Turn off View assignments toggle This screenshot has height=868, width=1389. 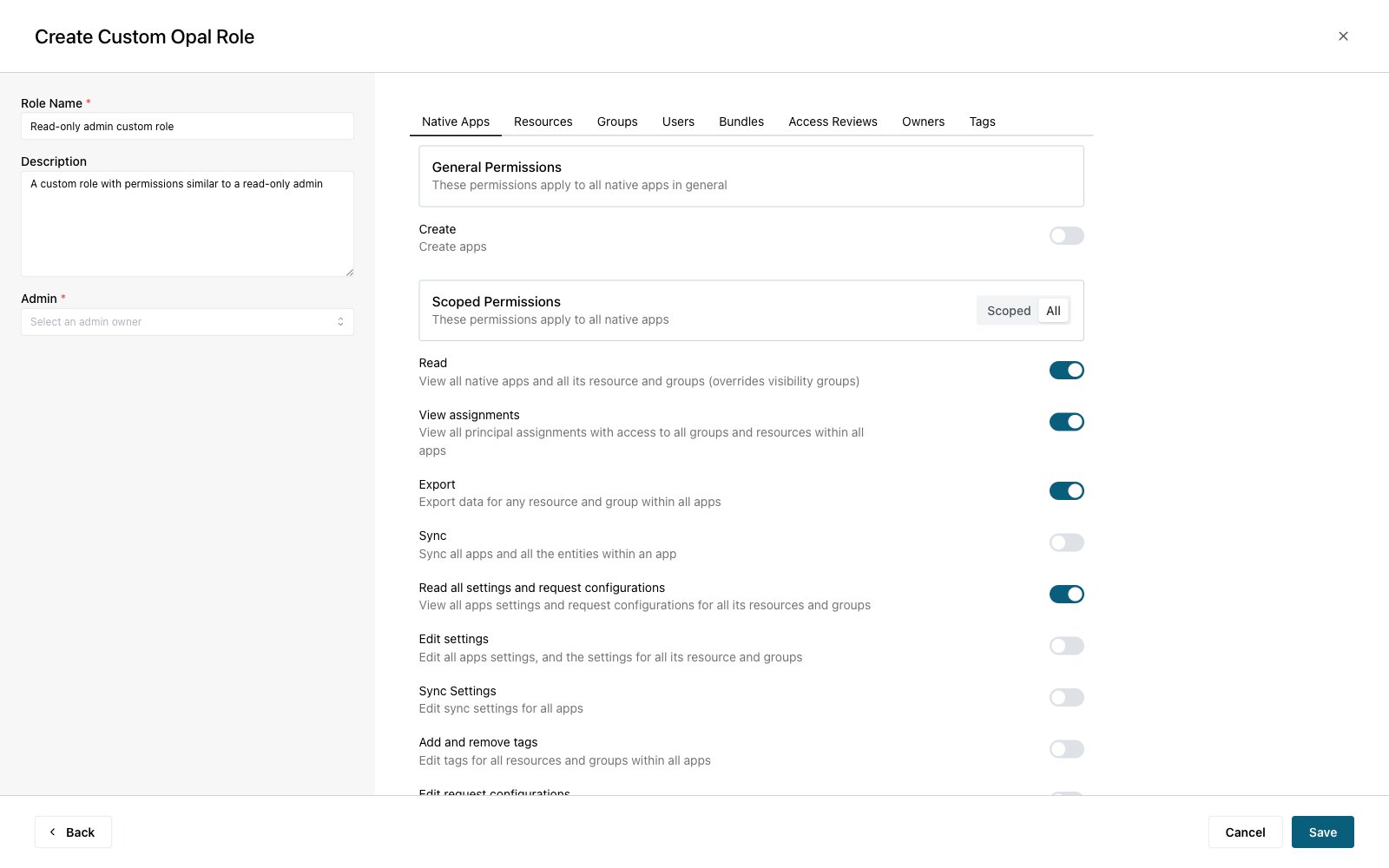[1066, 422]
